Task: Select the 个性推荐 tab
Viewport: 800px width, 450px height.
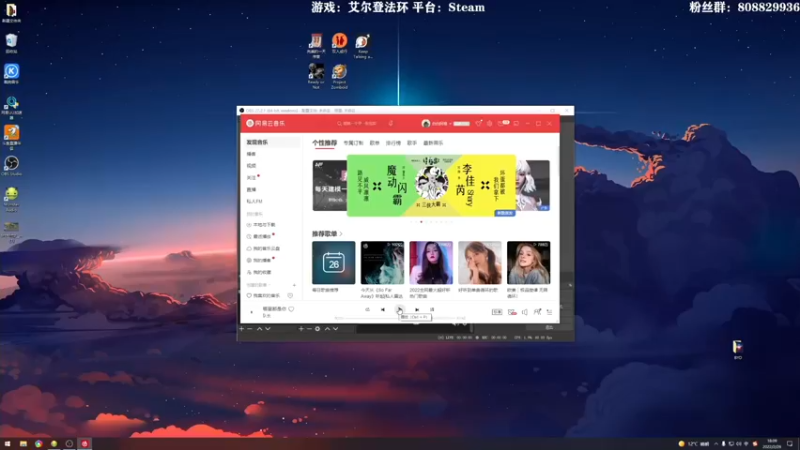Action: coord(324,143)
